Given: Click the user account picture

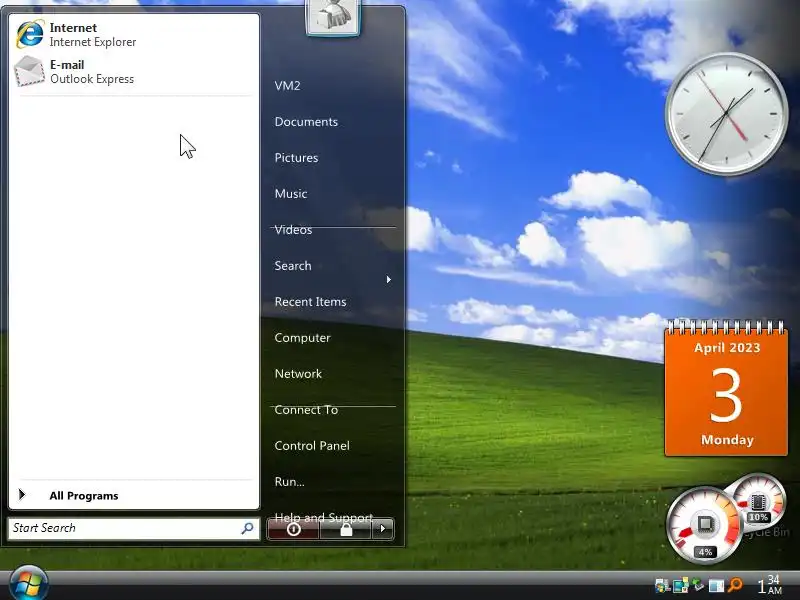Looking at the screenshot, I should [333, 16].
